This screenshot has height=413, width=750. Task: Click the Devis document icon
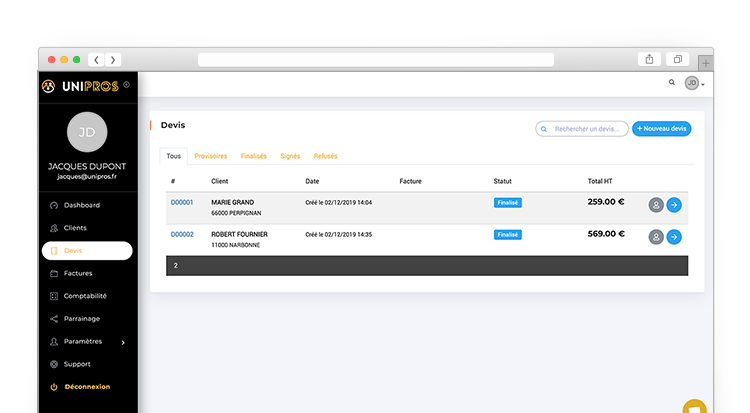pyautogui.click(x=54, y=251)
